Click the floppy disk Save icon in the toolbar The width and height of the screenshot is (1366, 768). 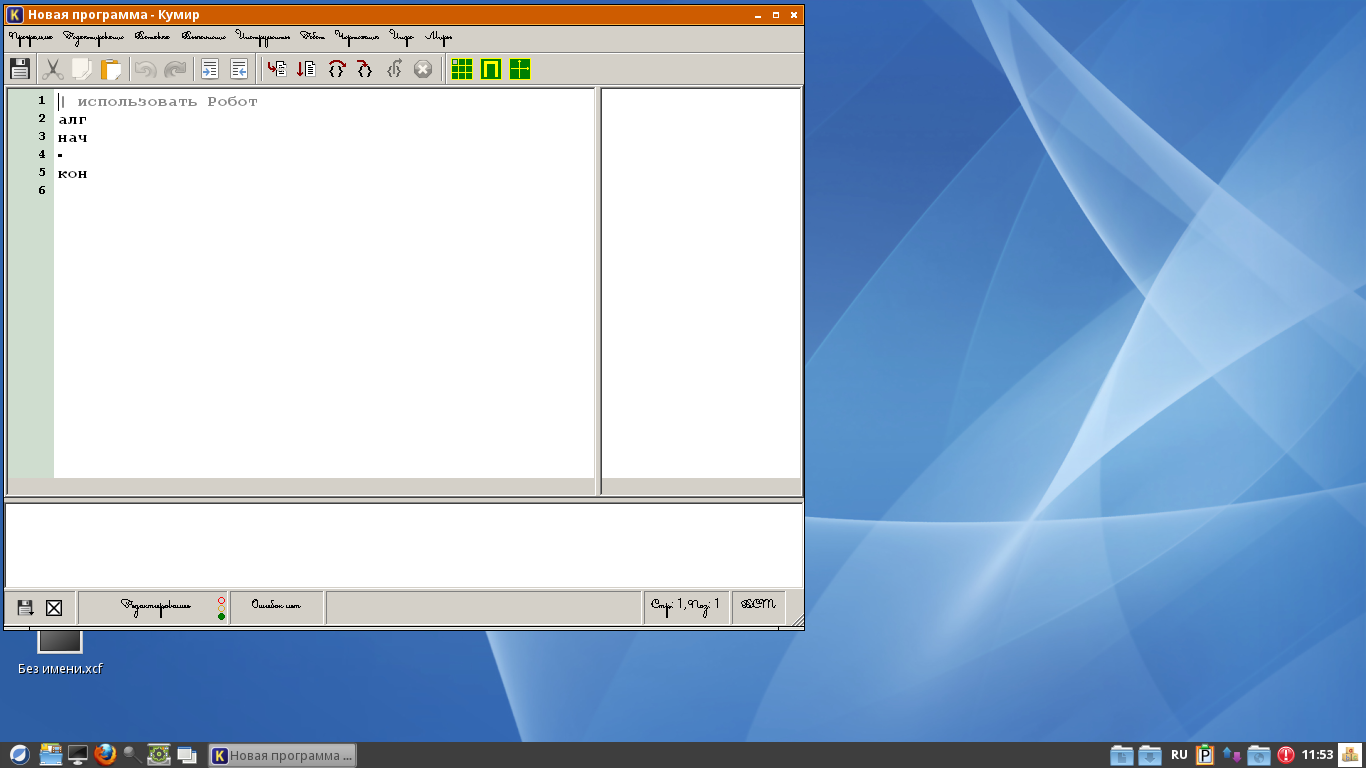click(x=19, y=69)
